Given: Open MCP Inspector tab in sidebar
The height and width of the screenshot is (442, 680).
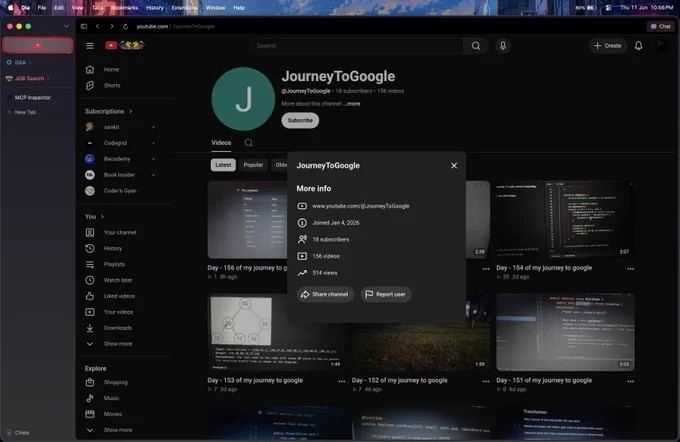Looking at the screenshot, I should (x=33, y=98).
